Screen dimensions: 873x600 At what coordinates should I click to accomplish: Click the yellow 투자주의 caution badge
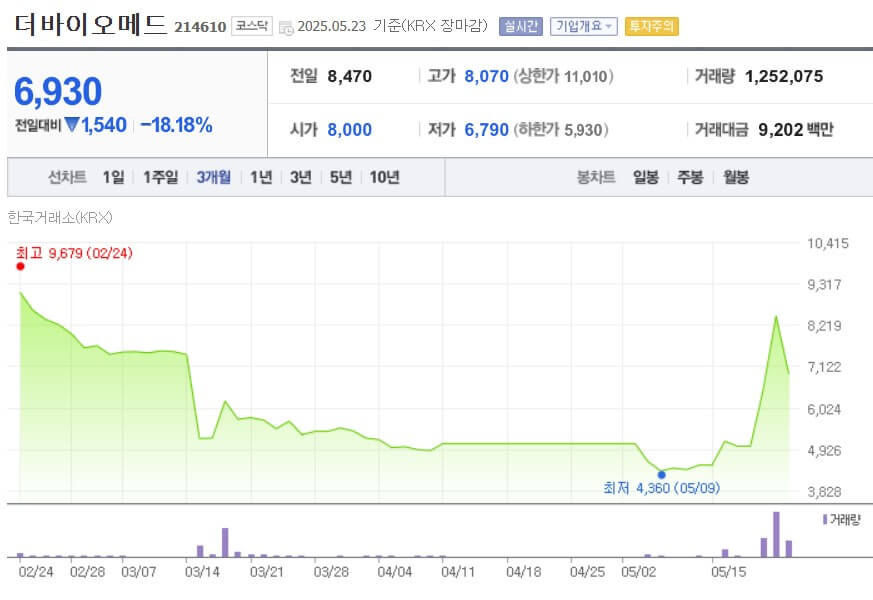[x=652, y=27]
